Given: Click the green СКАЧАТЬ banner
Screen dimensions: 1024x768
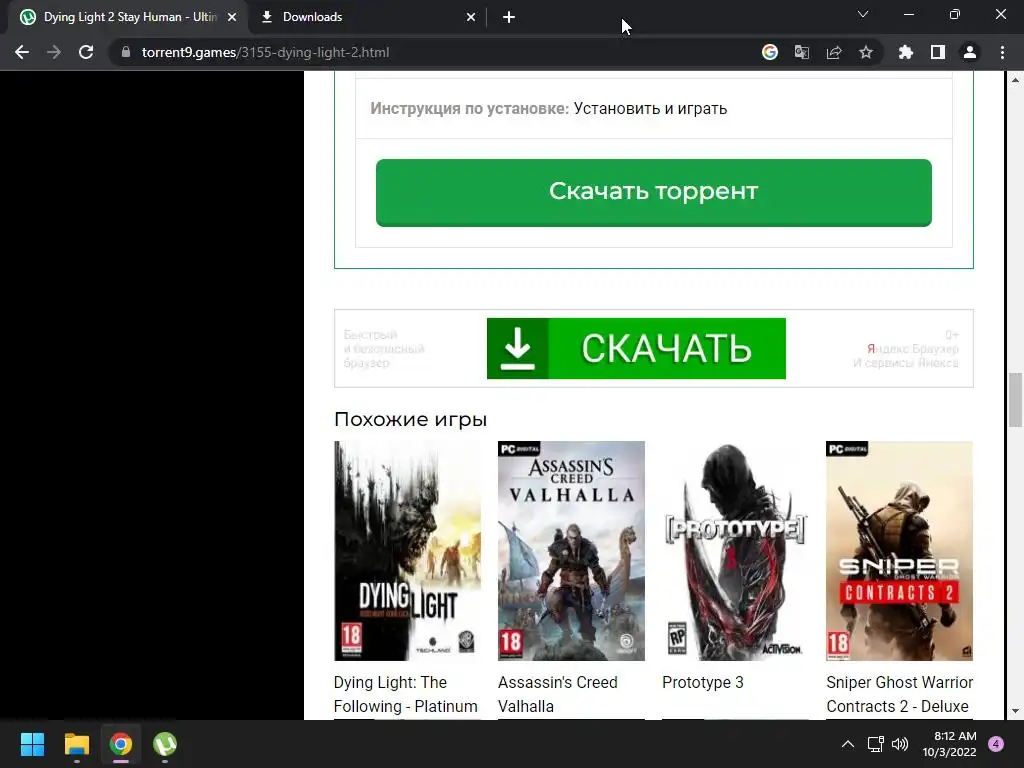Looking at the screenshot, I should coord(636,348).
